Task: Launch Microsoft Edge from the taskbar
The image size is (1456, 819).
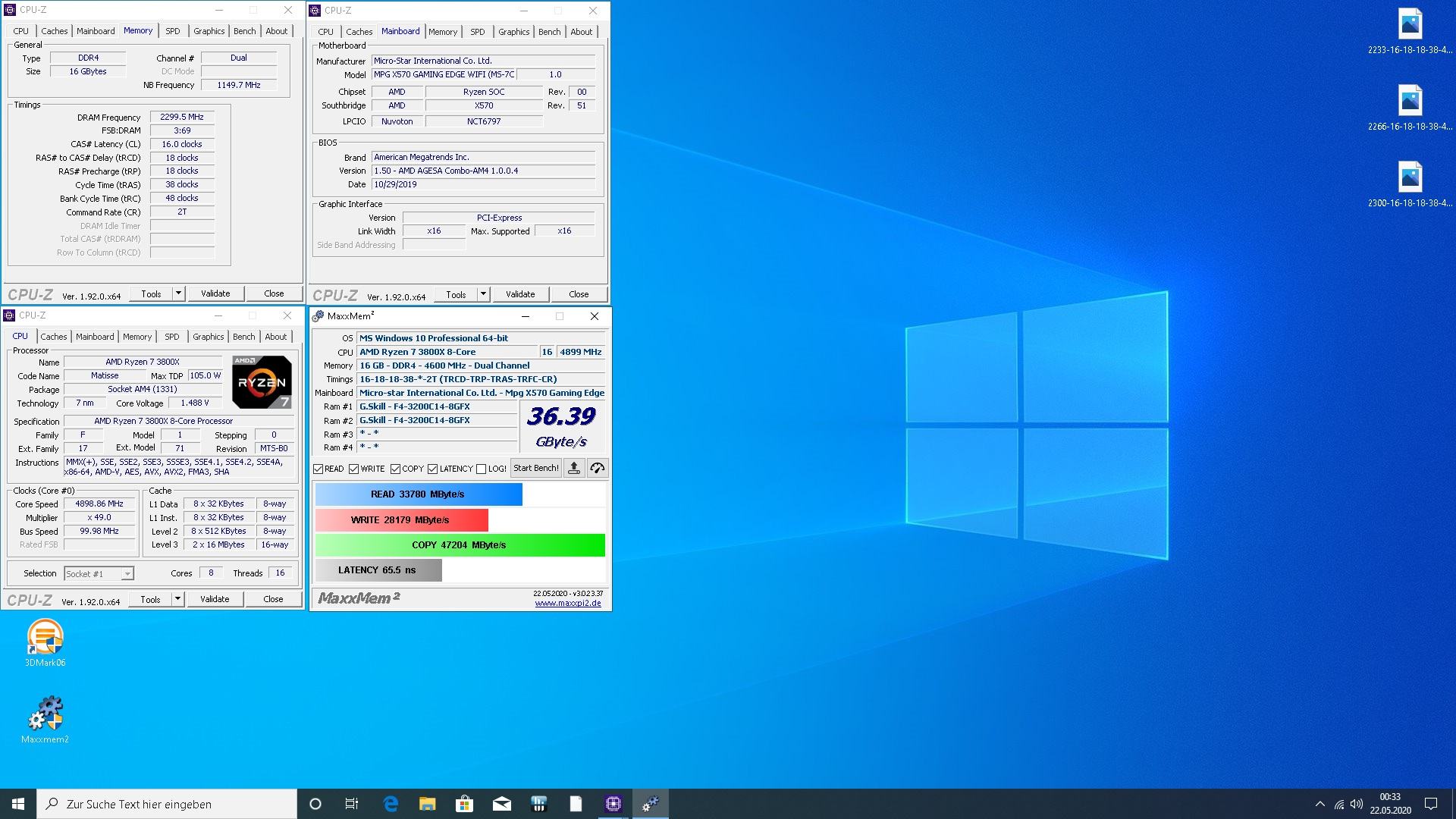Action: [391, 804]
